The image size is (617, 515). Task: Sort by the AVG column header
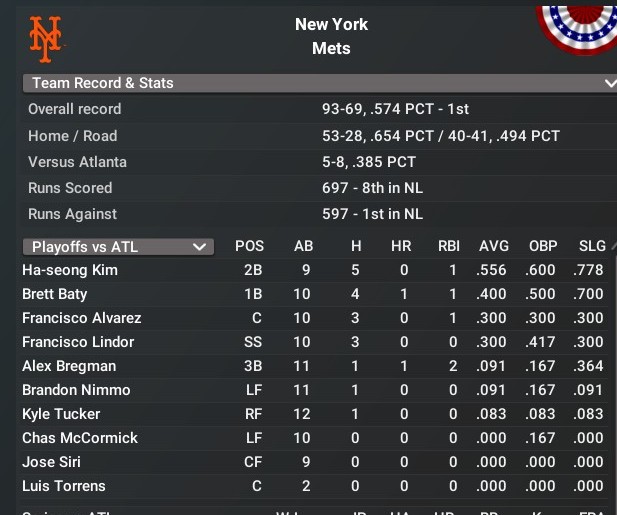493,246
